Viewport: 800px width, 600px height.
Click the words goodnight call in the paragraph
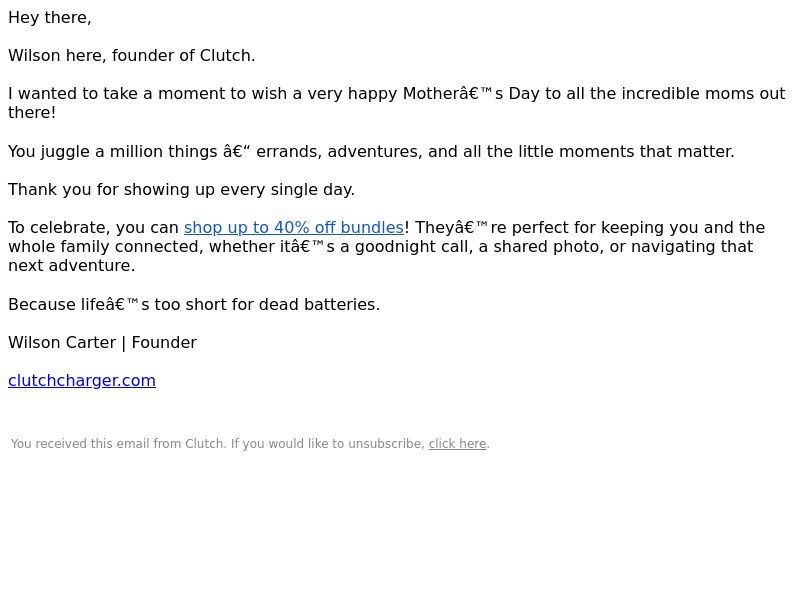[414, 247]
